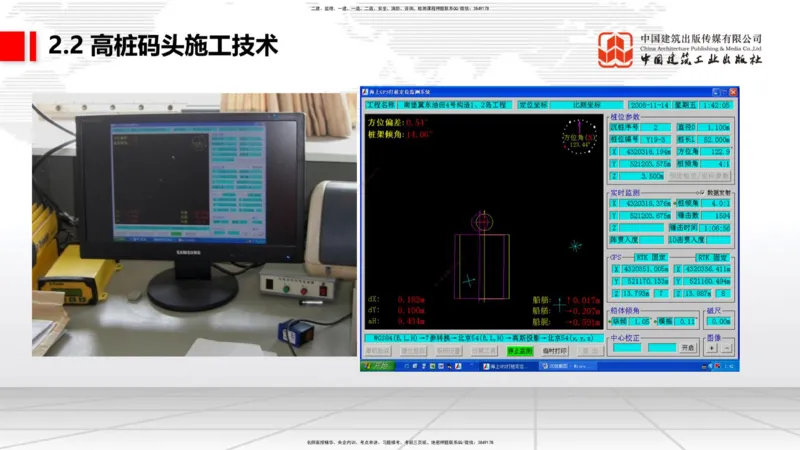Click the azimuth compass dial in the view

pos(580,137)
